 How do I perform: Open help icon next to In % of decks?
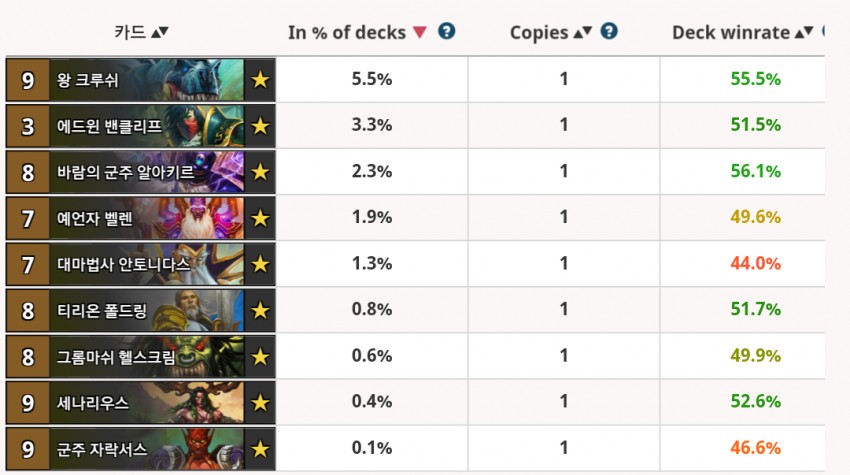point(447,31)
